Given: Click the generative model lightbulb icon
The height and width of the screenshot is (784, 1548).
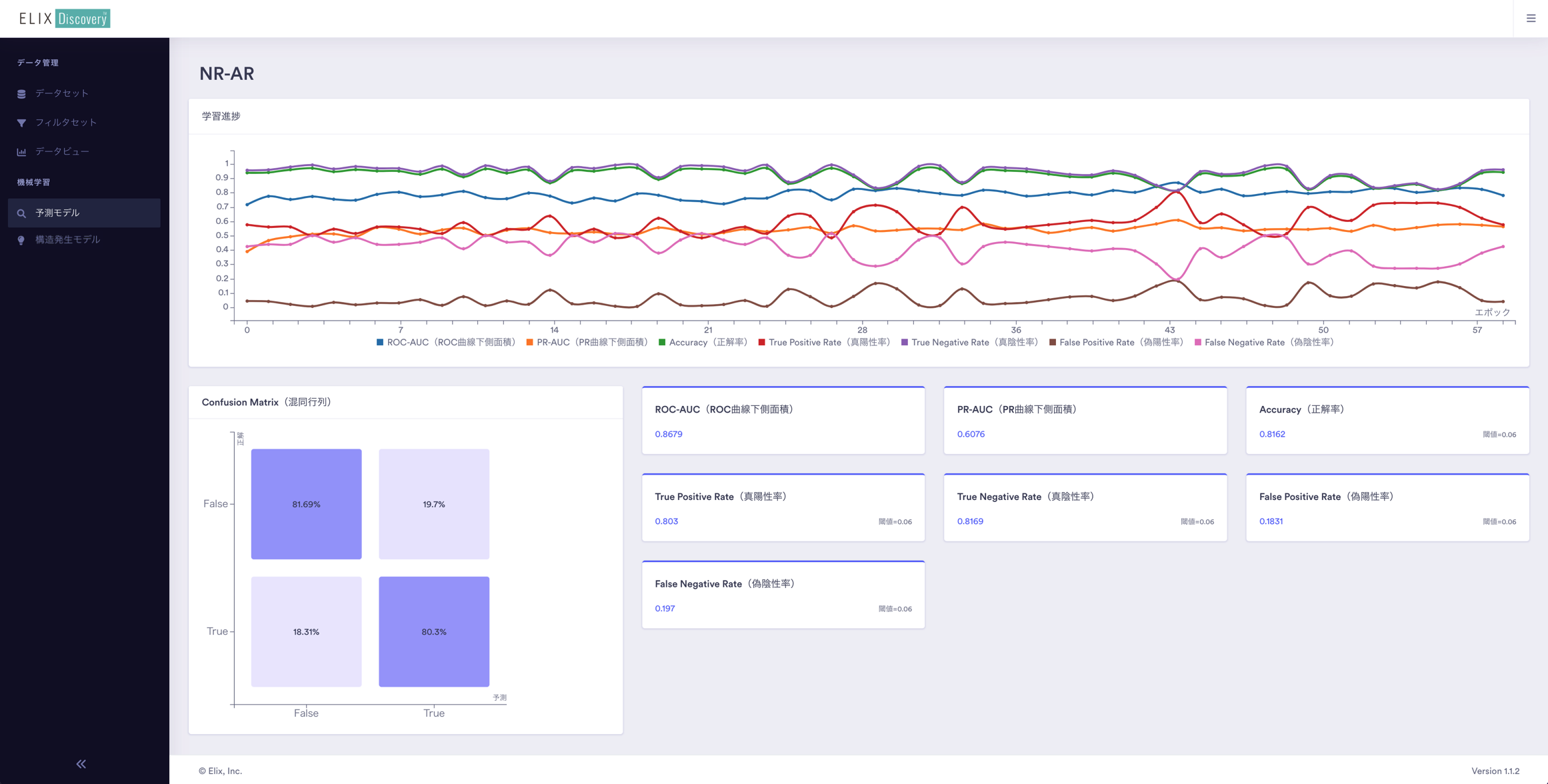Looking at the screenshot, I should (21, 240).
